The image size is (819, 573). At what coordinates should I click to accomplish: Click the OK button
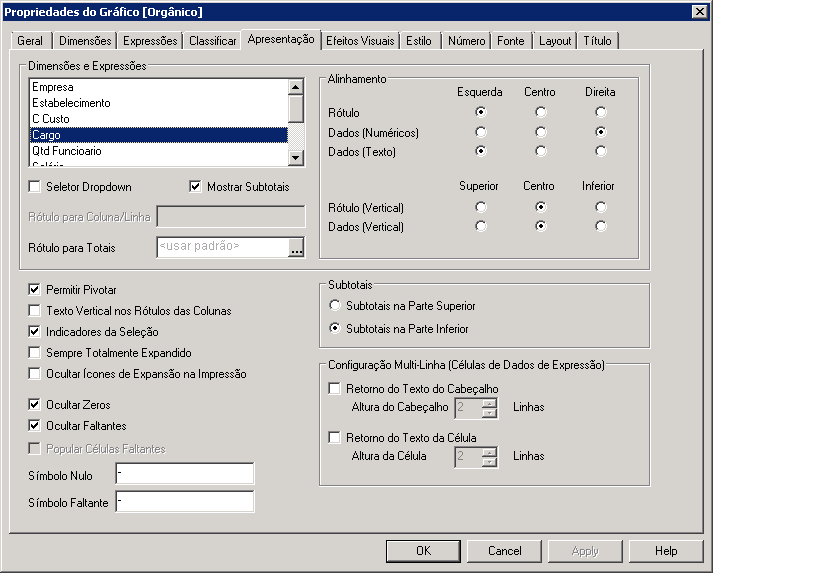[423, 551]
